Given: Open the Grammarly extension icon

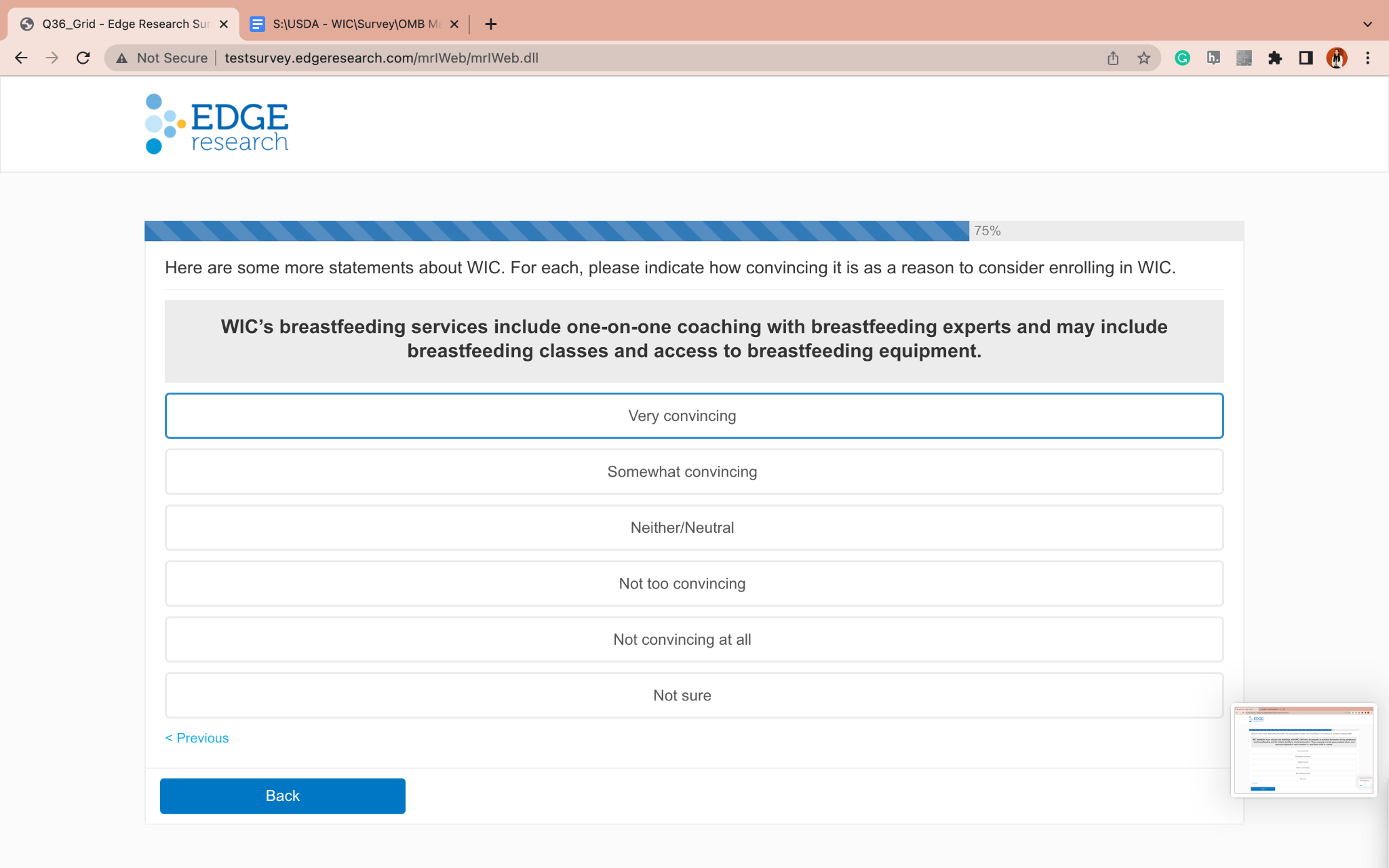Looking at the screenshot, I should 1182,58.
